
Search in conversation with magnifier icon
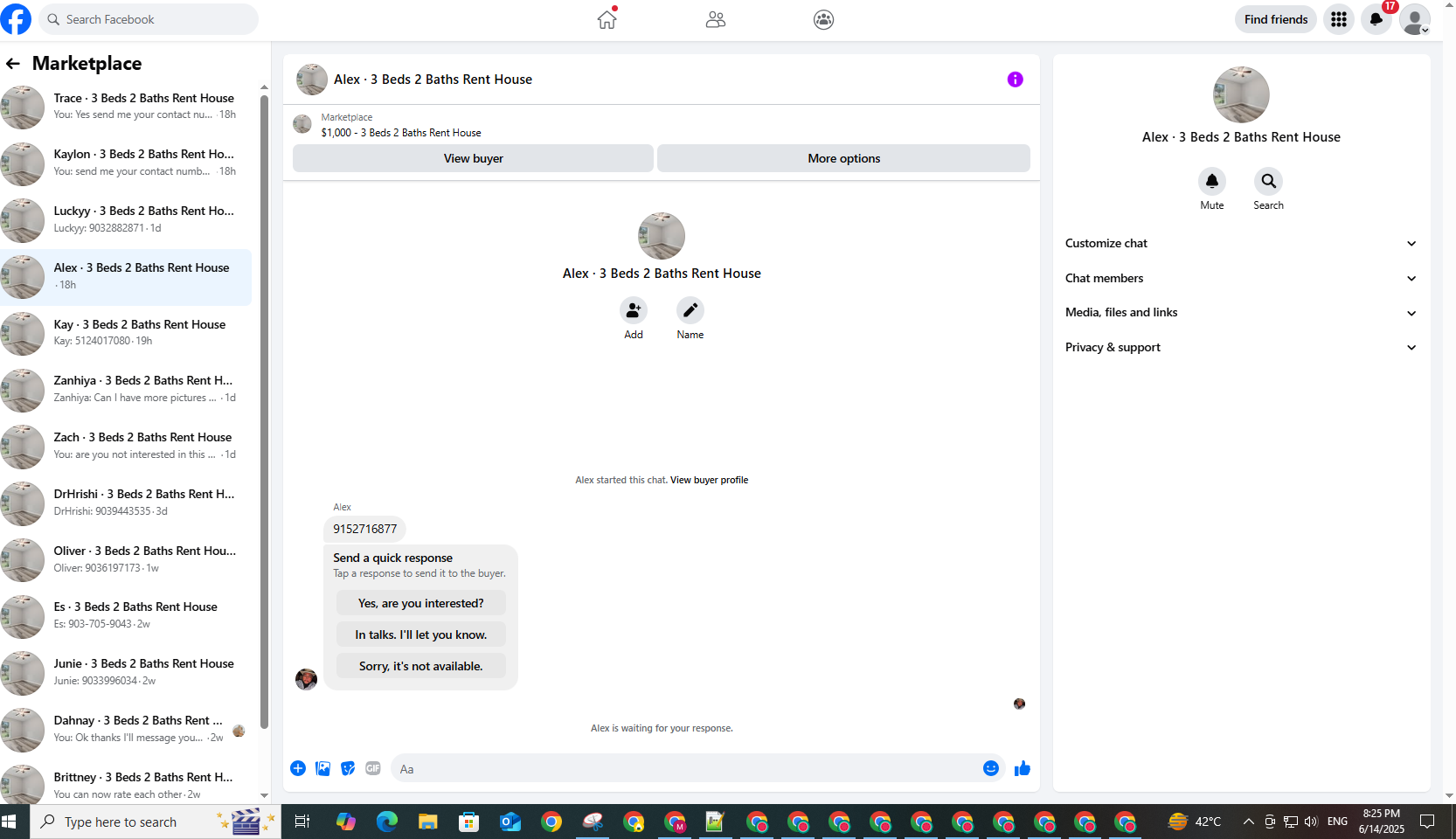pos(1269,181)
